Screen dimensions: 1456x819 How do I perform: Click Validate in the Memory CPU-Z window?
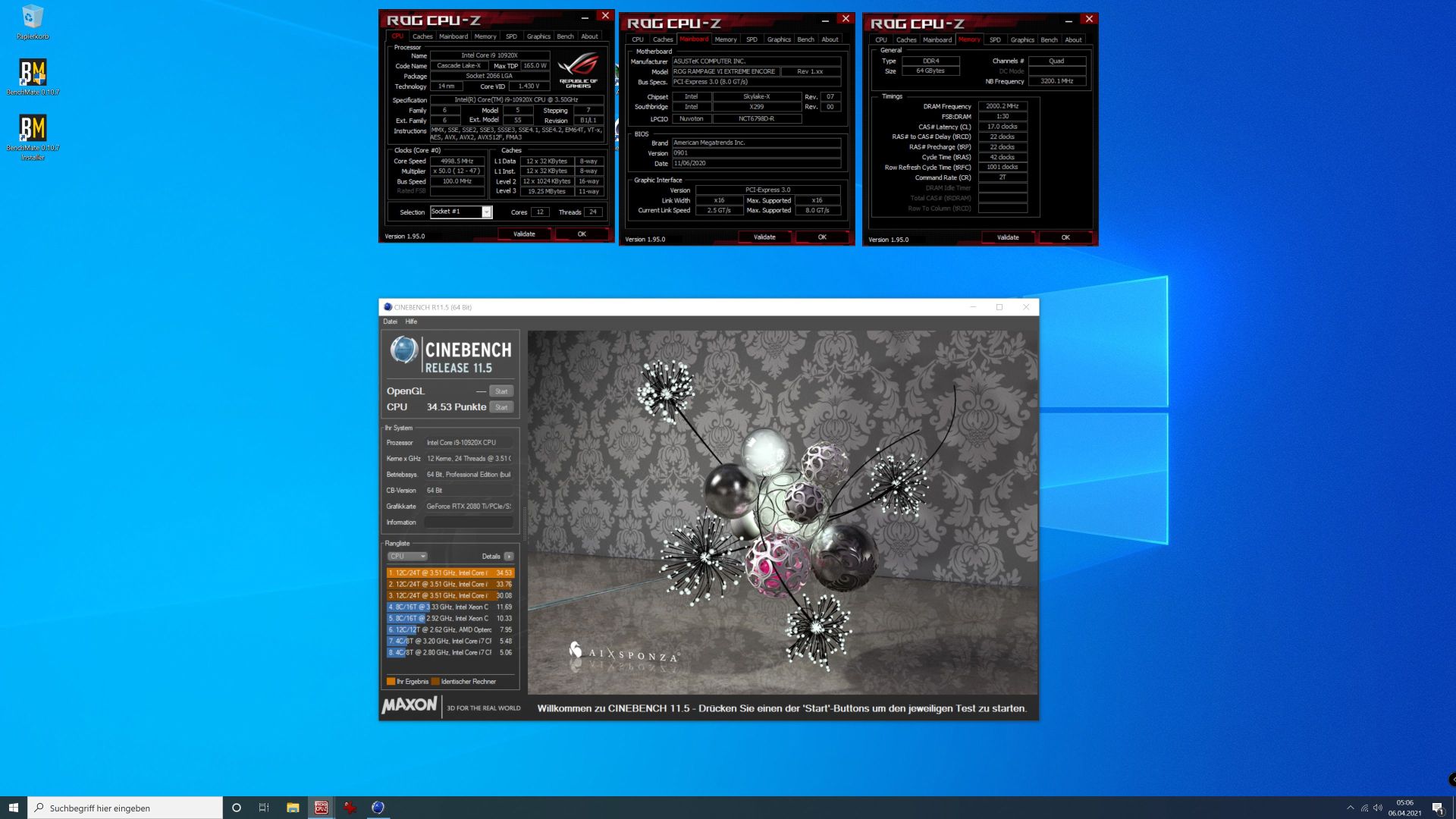pos(1008,237)
